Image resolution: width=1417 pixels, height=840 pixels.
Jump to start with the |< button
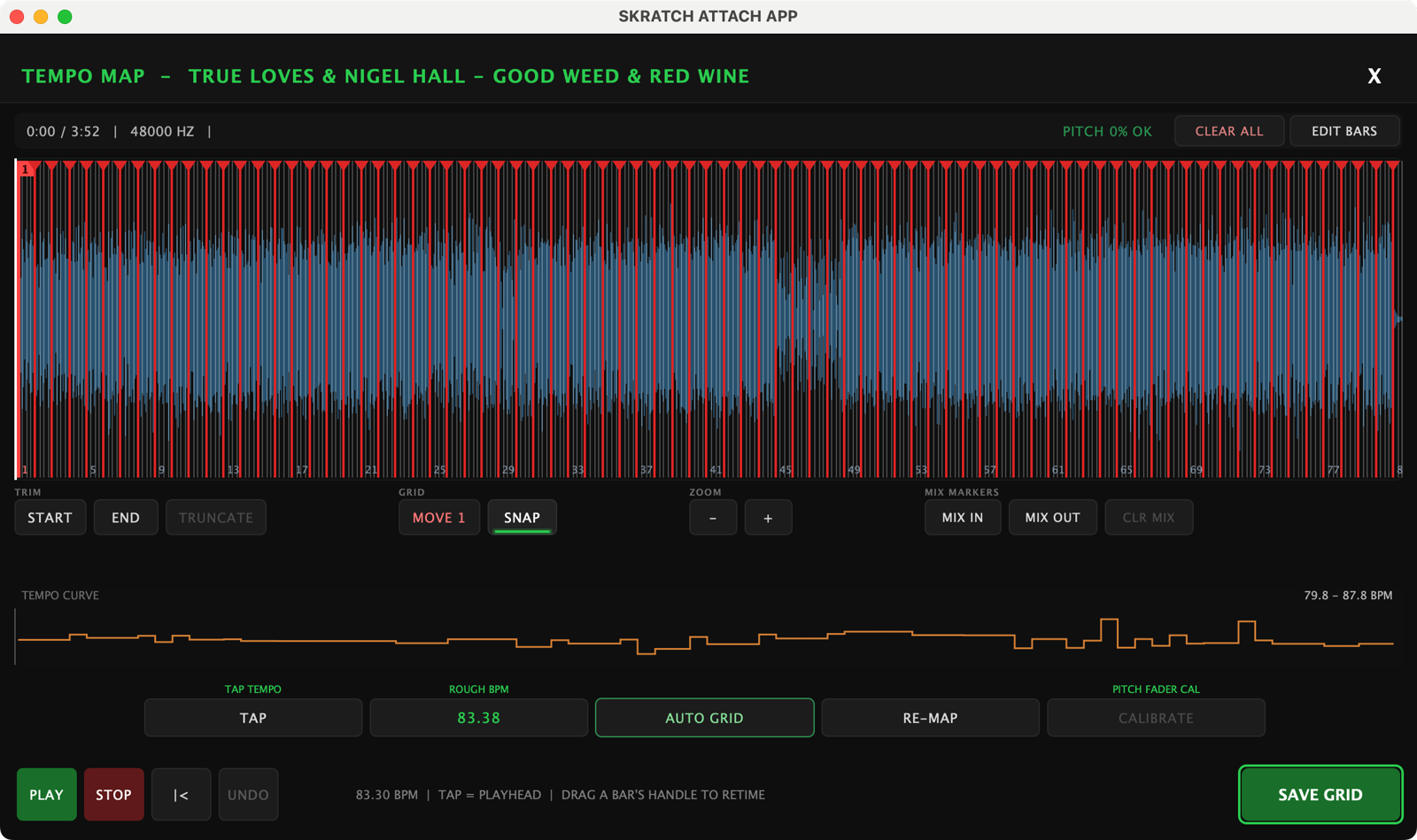182,795
